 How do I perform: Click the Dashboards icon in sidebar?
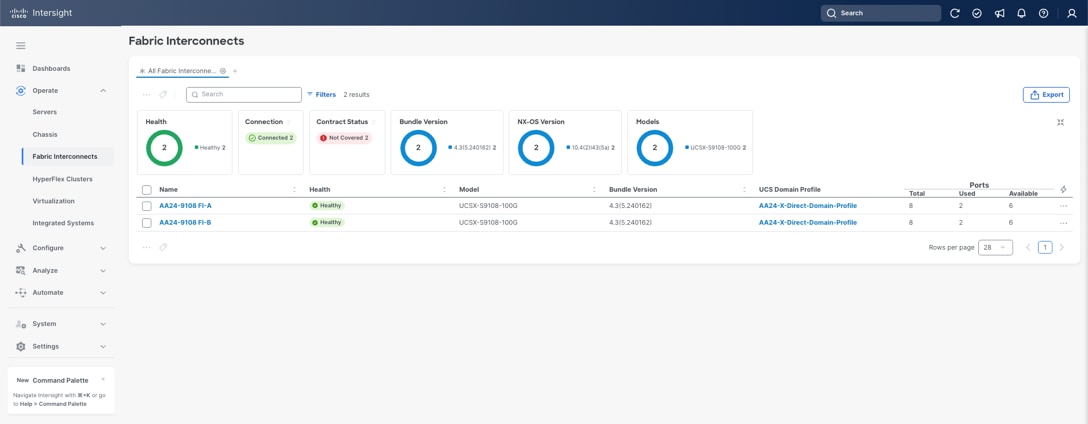coord(21,68)
